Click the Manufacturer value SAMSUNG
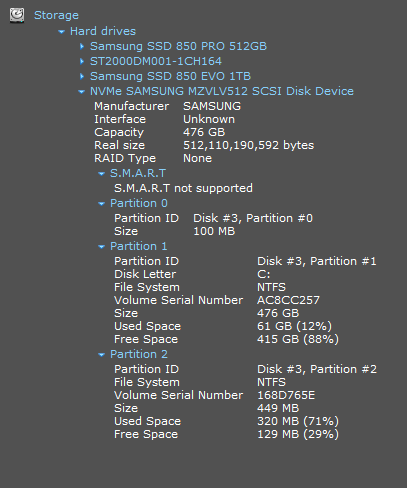The height and width of the screenshot is (488, 407). [x=212, y=106]
